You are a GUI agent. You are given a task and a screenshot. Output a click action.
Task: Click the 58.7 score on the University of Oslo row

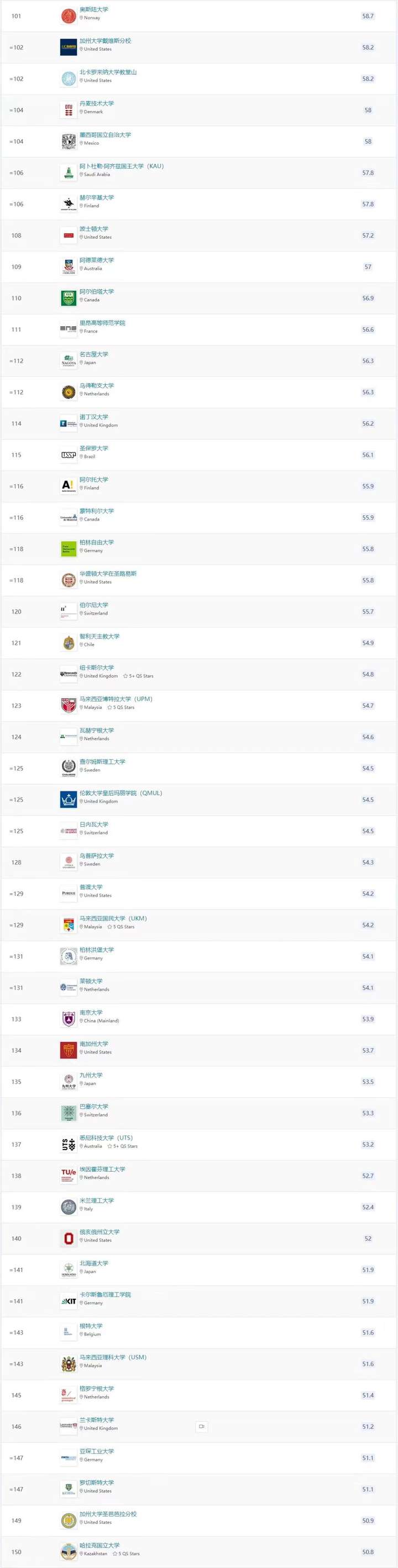[x=368, y=16]
